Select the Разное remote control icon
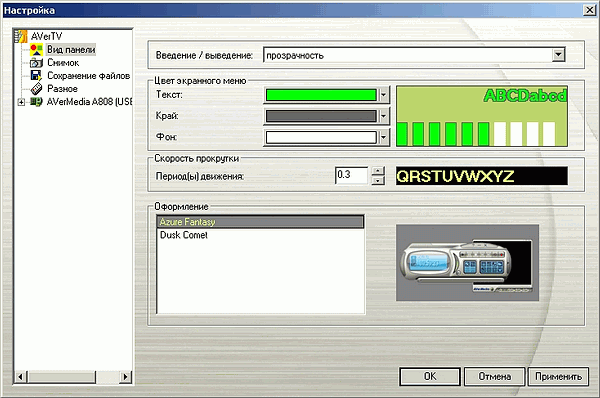600x398 pixels. pyautogui.click(x=36, y=88)
